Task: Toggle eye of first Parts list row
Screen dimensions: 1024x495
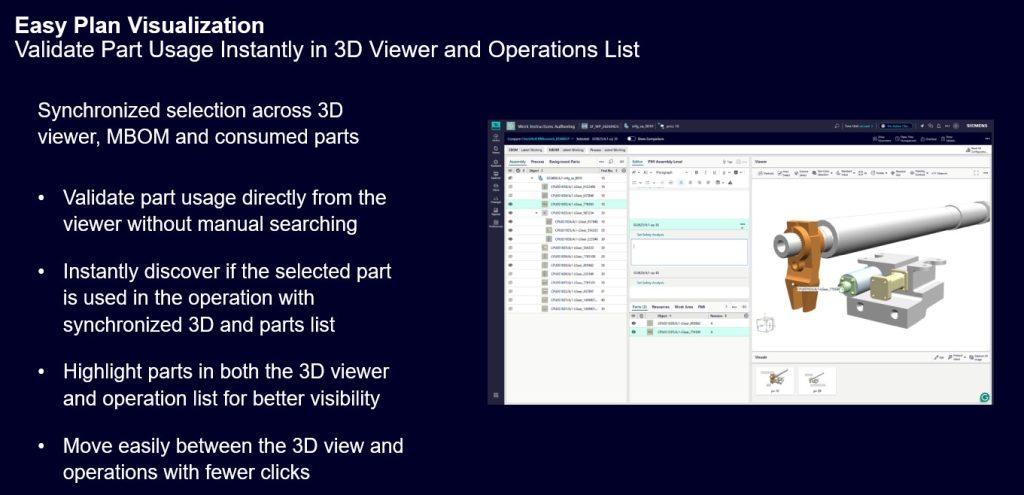Action: 633,323
